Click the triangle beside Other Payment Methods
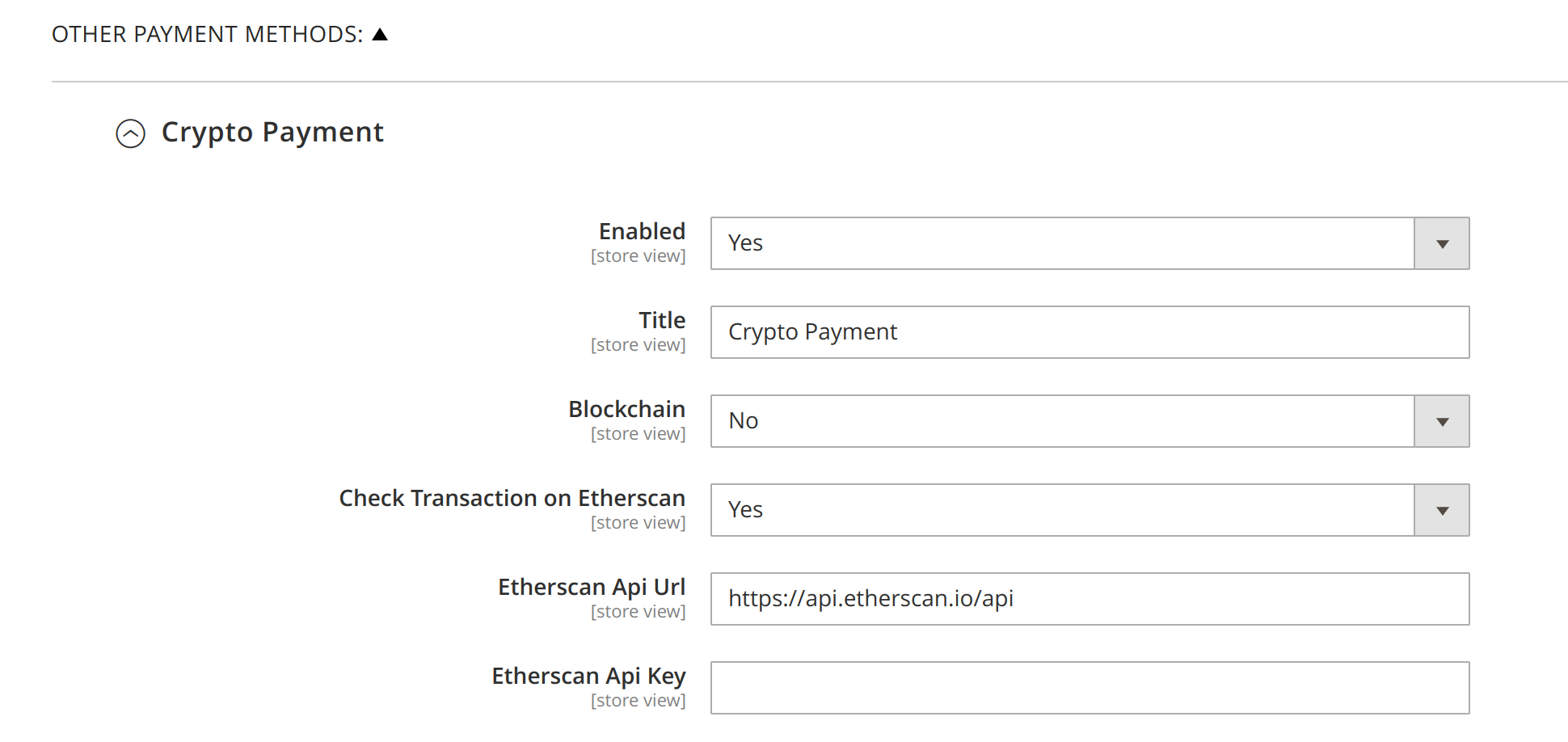The image size is (1568, 742). coord(380,34)
